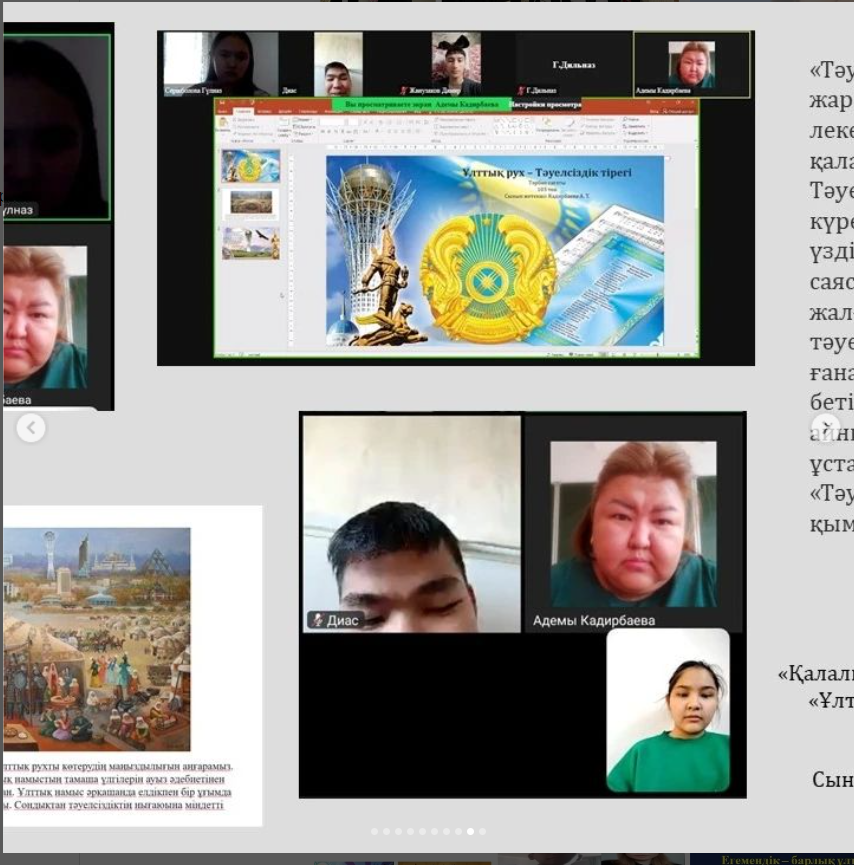Viewport: 854px width, 865px height.
Task: Click muted mic icon beside Г.Дильназ name label
Action: 521,91
